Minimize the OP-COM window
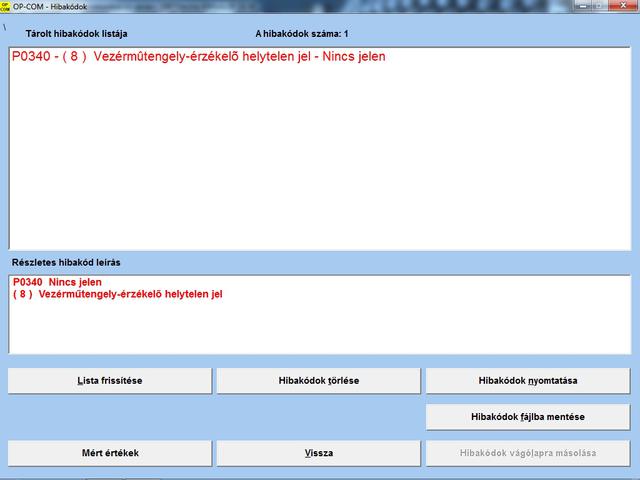This screenshot has height=480, width=640. pyautogui.click(x=584, y=5)
